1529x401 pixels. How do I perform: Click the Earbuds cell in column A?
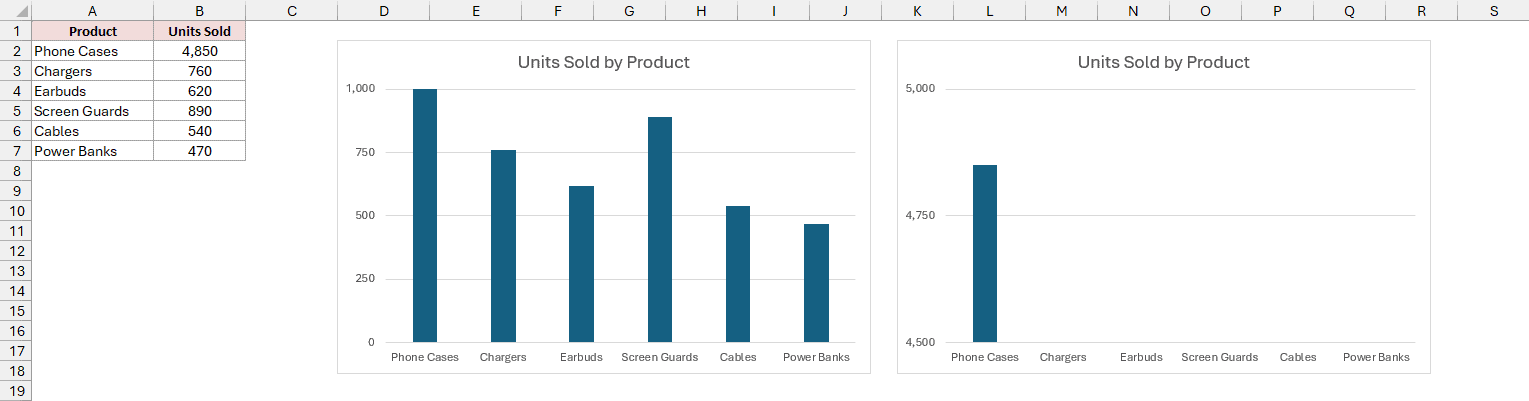coord(93,91)
